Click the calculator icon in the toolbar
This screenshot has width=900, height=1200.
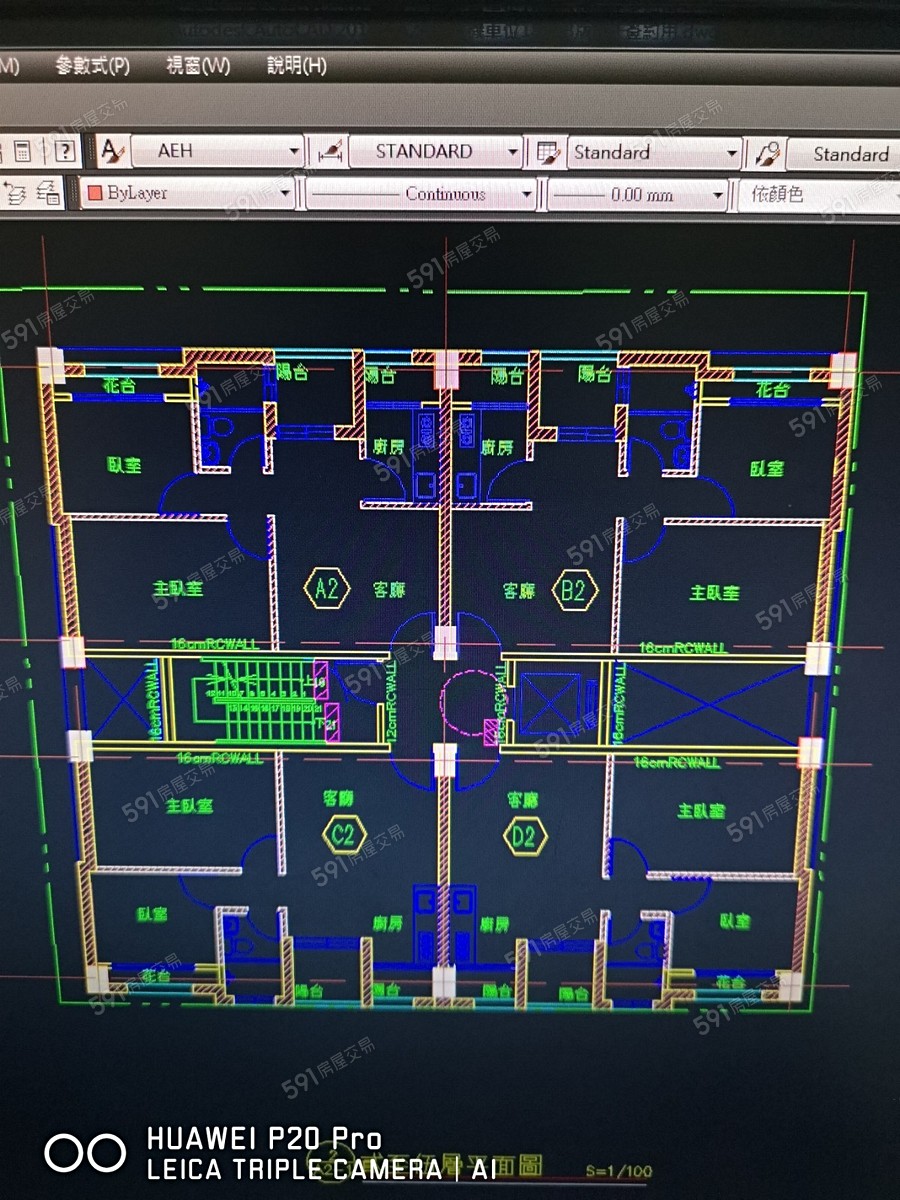coord(22,151)
